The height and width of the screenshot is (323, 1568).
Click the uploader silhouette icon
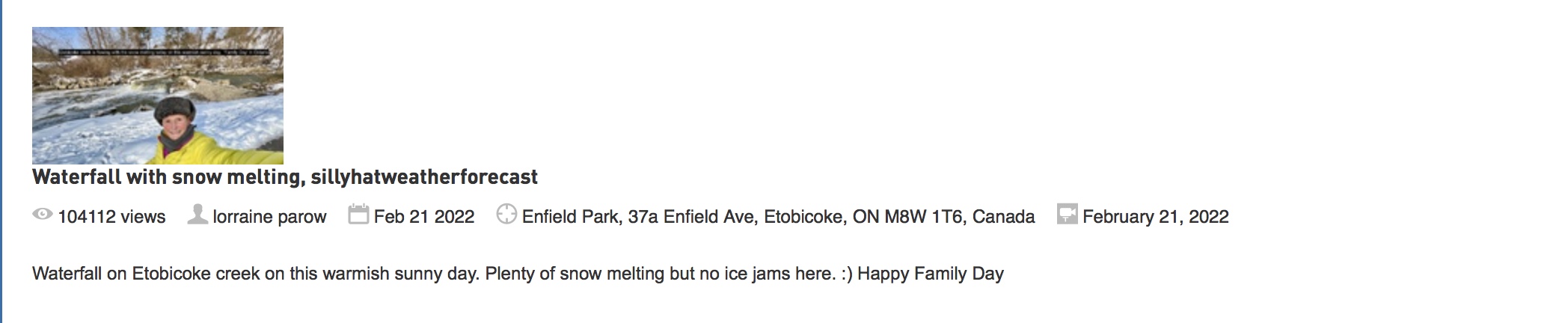tap(197, 215)
